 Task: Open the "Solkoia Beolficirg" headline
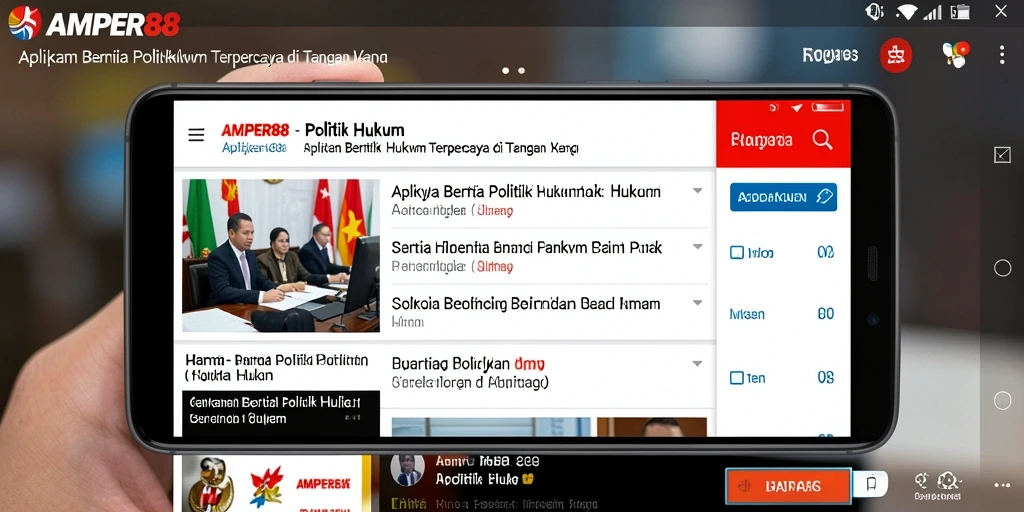(x=526, y=304)
